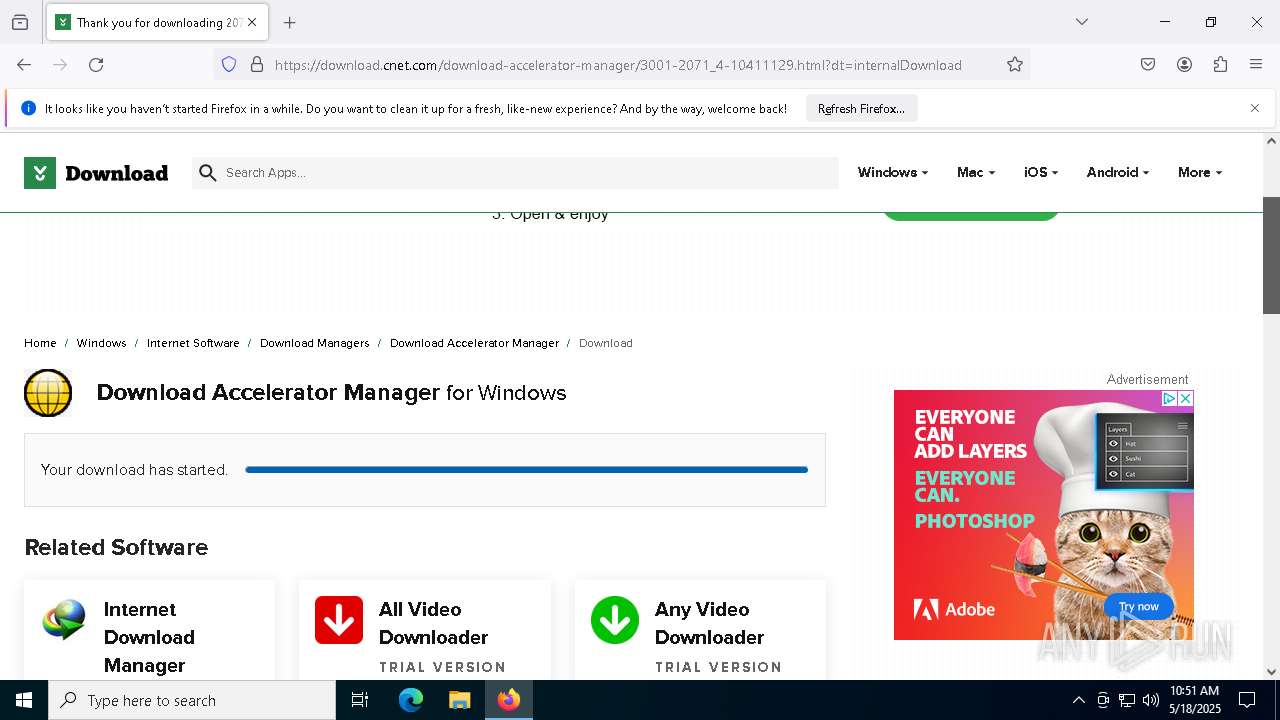The image size is (1280, 720).
Task: Open the volume control in tray
Action: click(1151, 700)
